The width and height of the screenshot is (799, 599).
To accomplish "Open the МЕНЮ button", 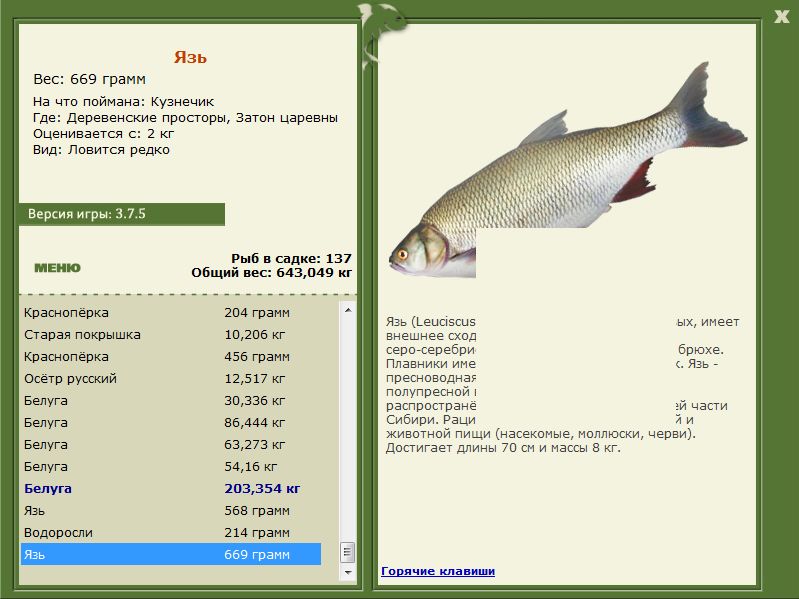I will click(x=58, y=268).
